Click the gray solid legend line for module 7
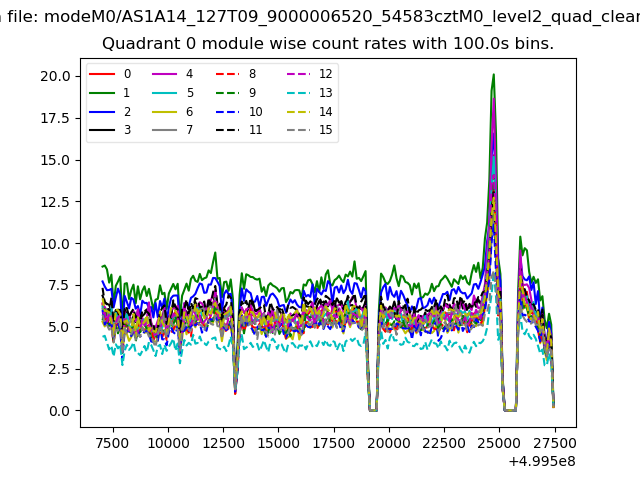The image size is (640, 480). [x=165, y=131]
